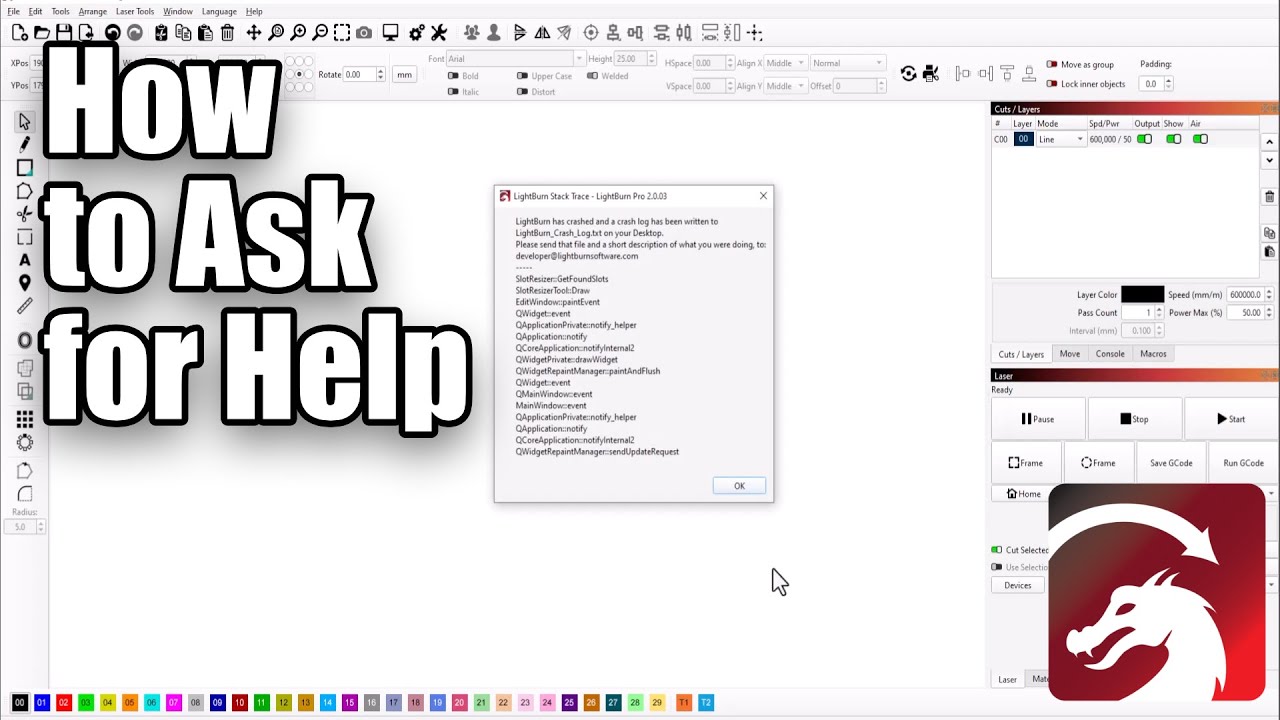Image resolution: width=1280 pixels, height=720 pixels.
Task: Click OK in the Stack Trace dialog
Action: (x=739, y=486)
